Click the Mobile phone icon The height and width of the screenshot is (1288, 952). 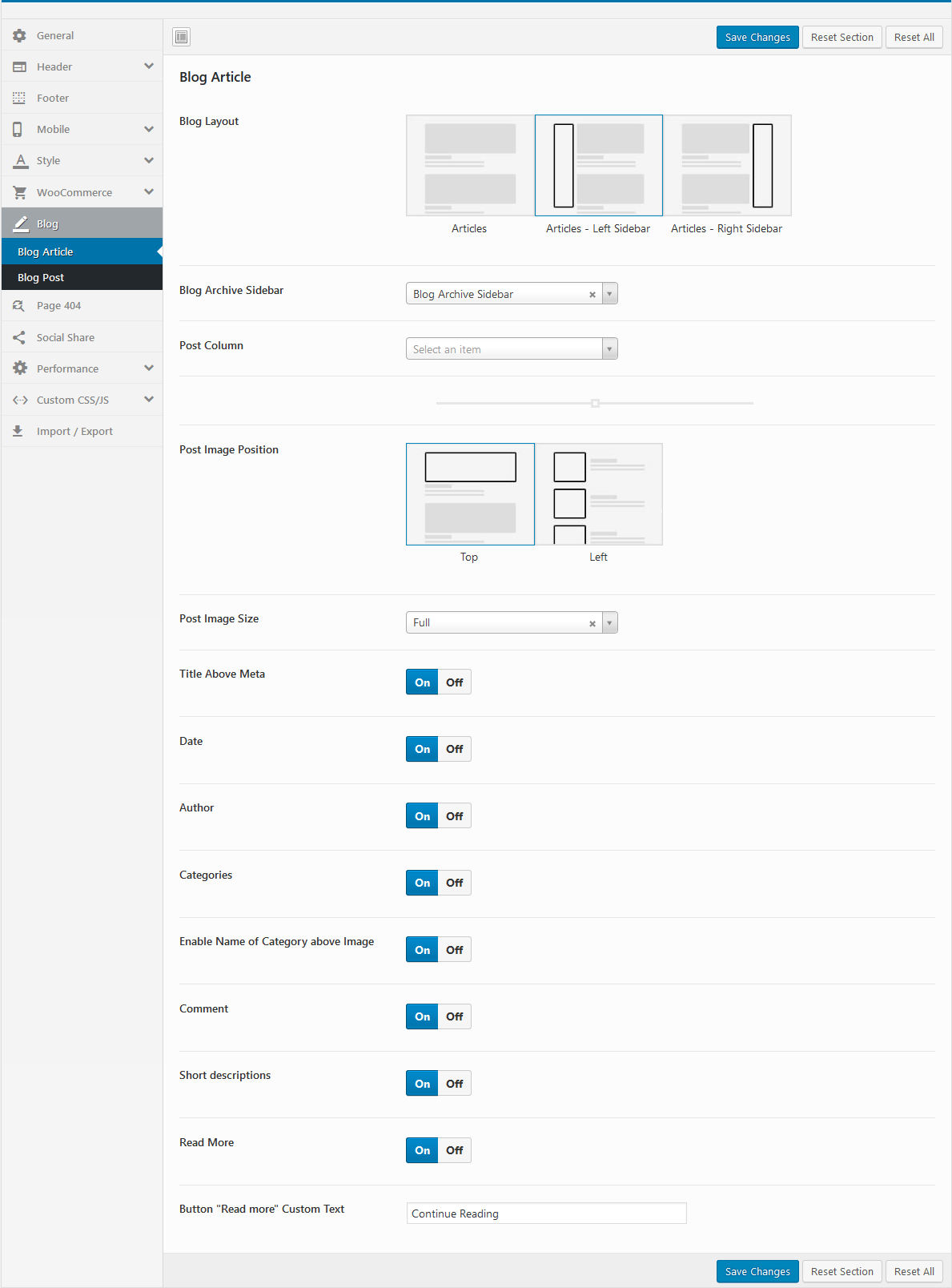click(x=18, y=129)
